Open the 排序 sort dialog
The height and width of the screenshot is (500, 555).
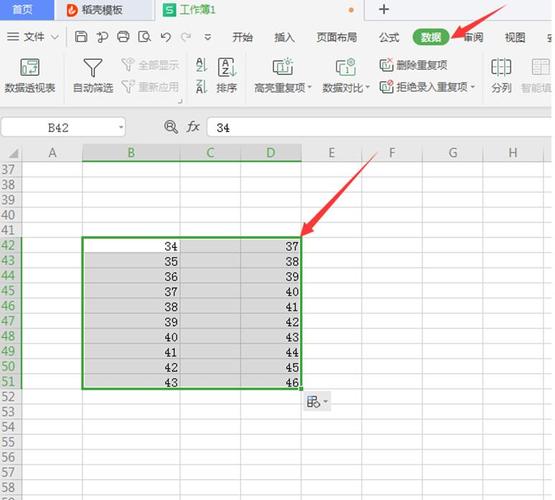coord(227,75)
